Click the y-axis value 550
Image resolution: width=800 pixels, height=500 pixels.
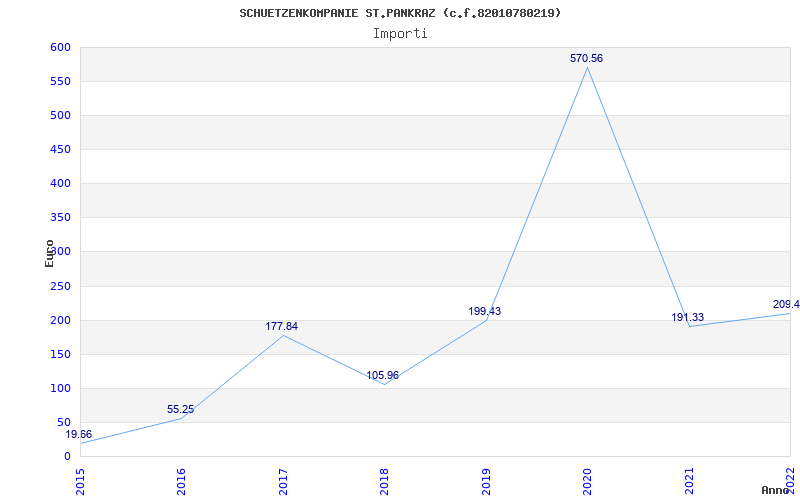[60, 82]
